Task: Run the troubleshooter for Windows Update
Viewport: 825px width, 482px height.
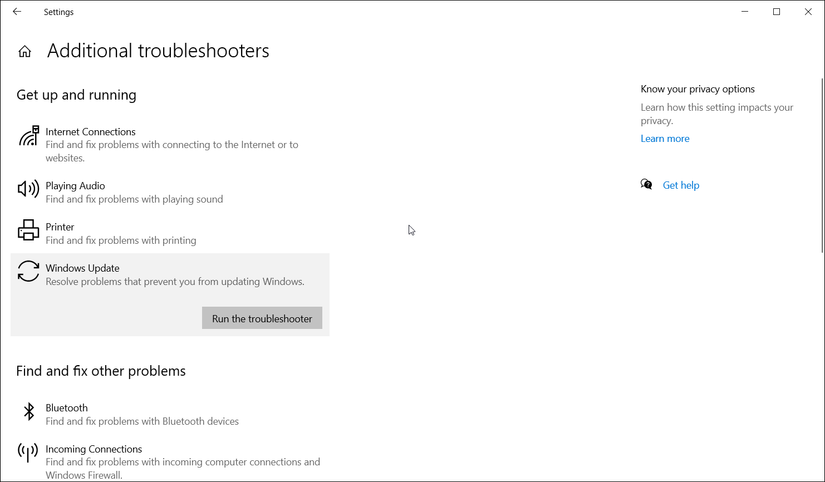Action: point(262,318)
